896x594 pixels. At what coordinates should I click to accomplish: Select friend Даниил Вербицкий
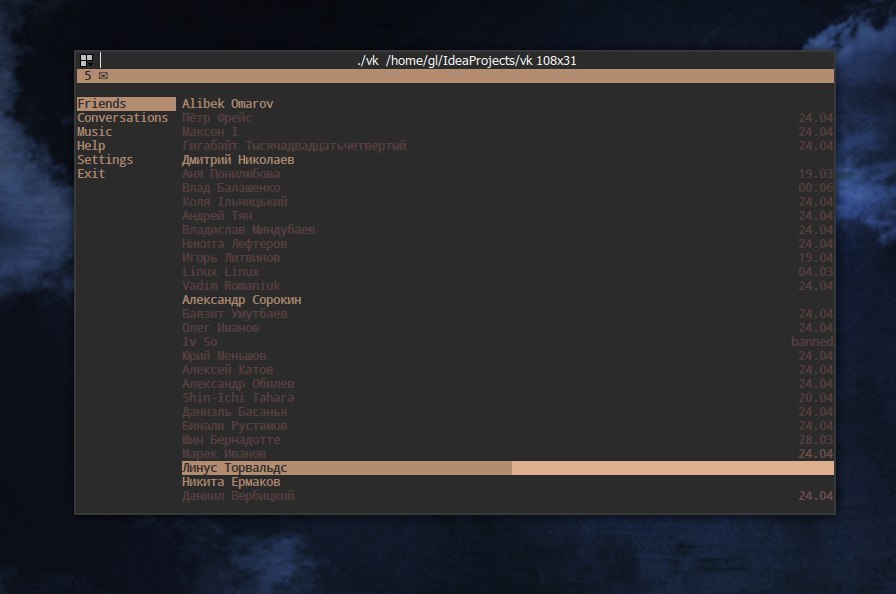click(238, 496)
